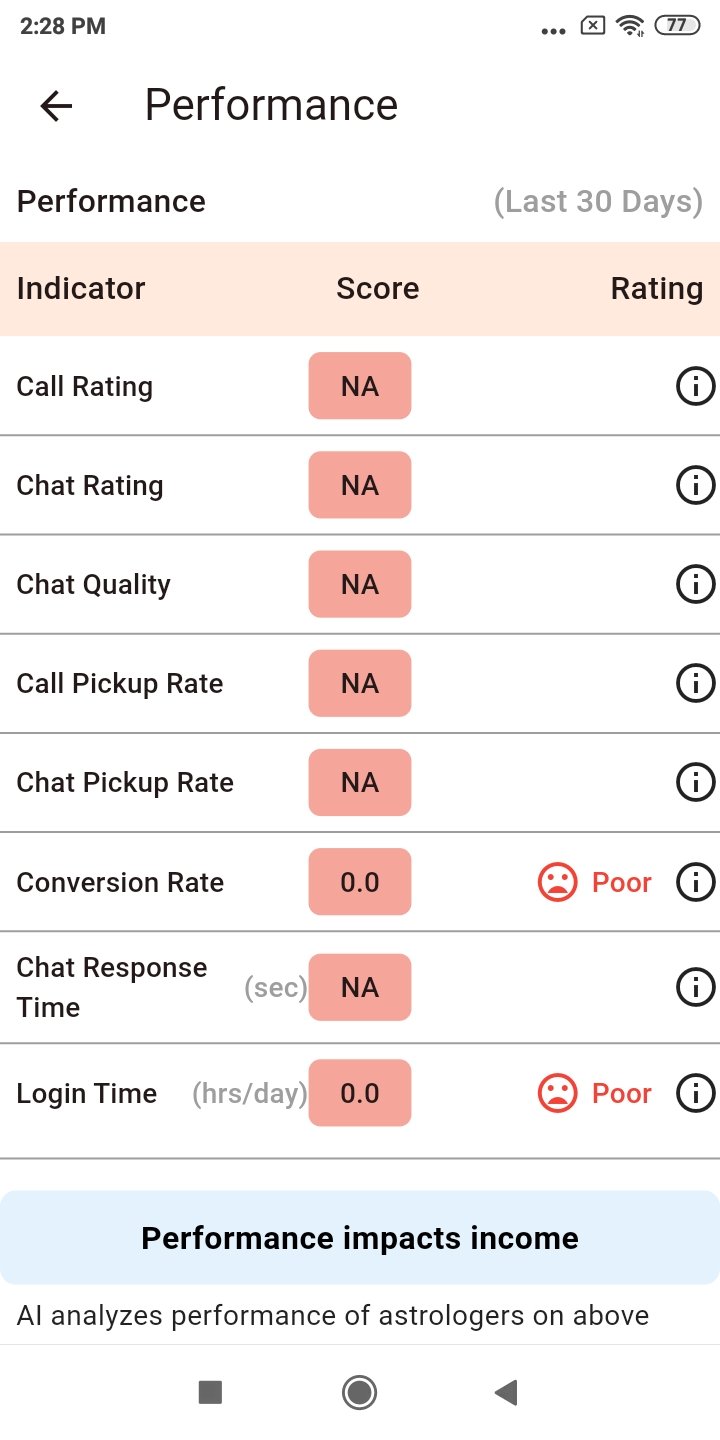Tap Chat Quality info icon
This screenshot has height=1440, width=720.
click(695, 584)
